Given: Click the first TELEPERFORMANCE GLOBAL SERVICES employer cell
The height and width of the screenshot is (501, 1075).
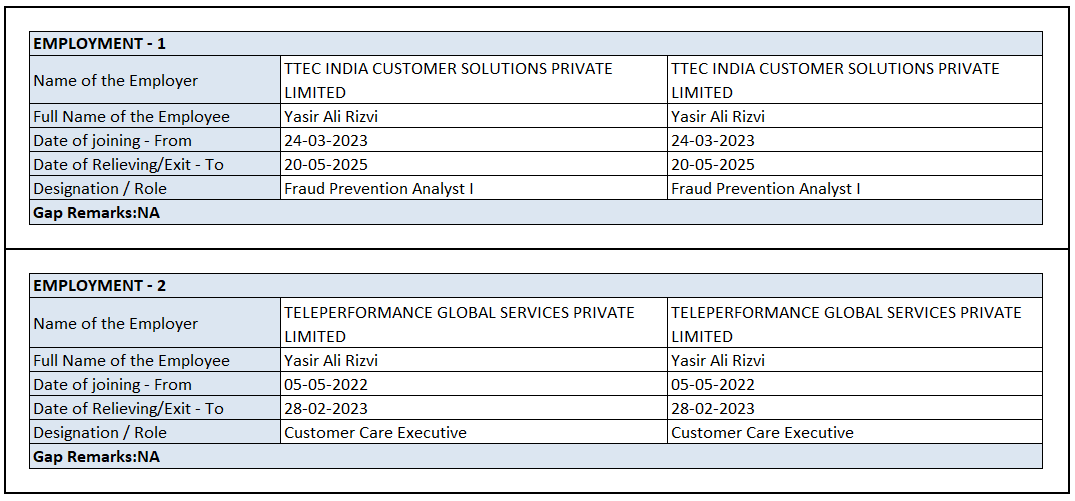Looking at the screenshot, I should pos(459,324).
